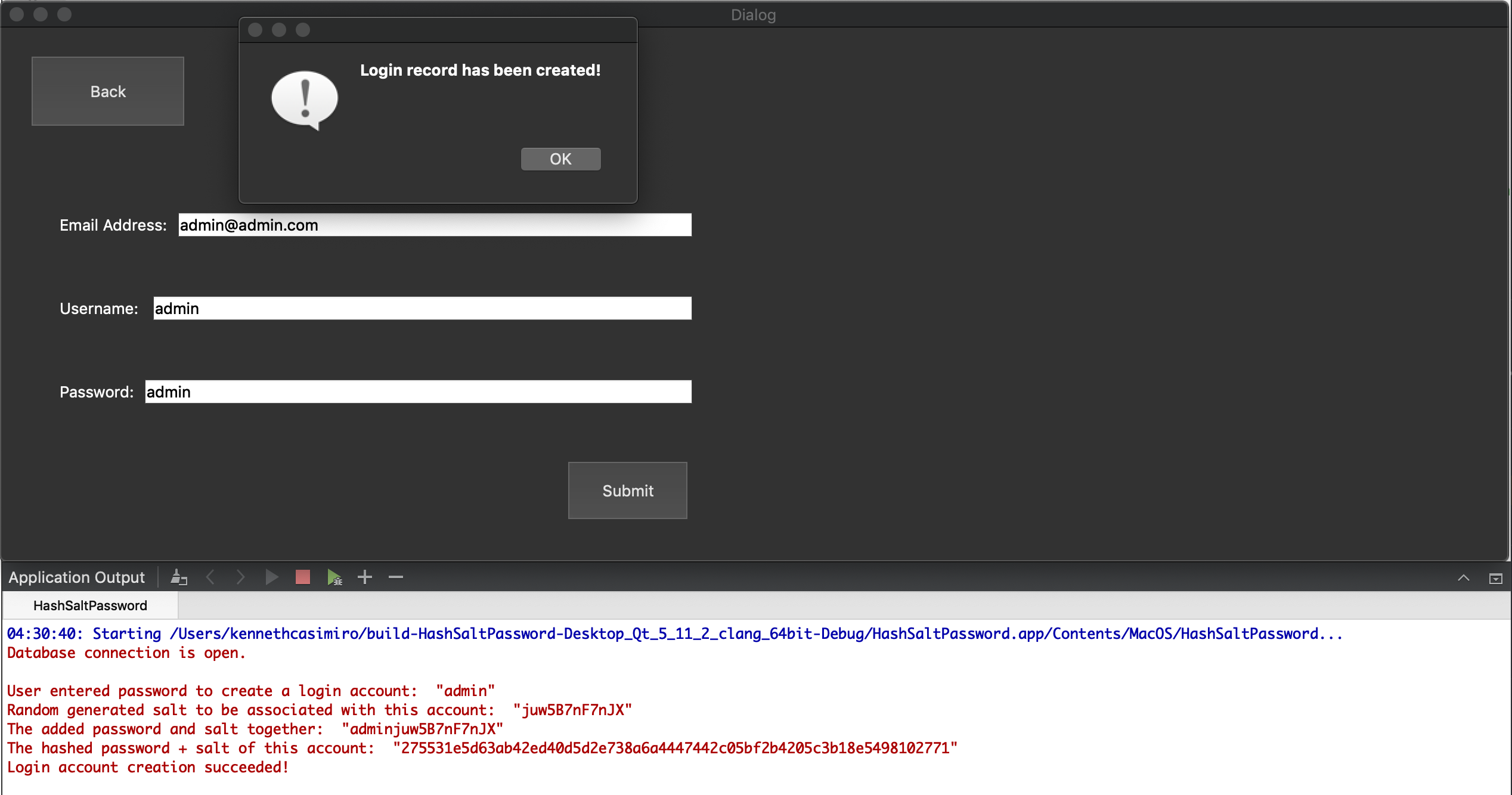
Task: Zoom in output text with plus icon
Action: 365,577
